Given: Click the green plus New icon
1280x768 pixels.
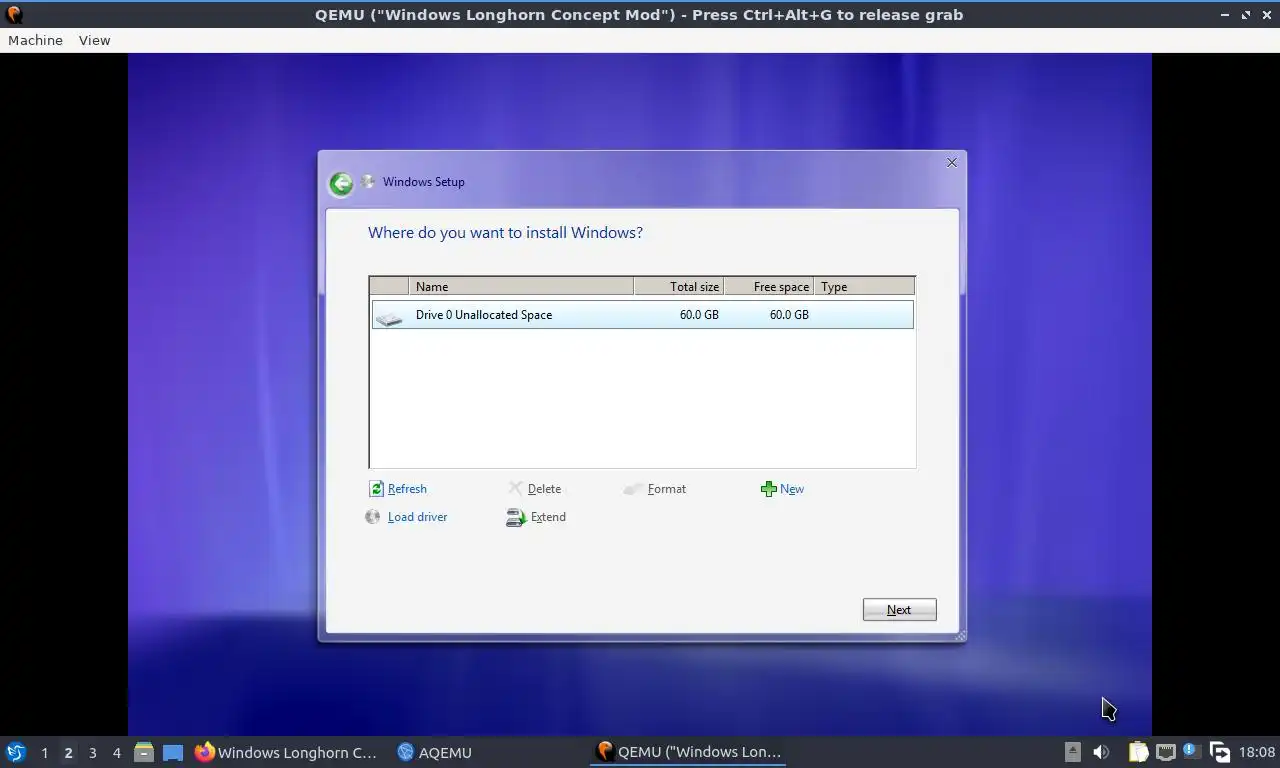Looking at the screenshot, I should tap(768, 489).
